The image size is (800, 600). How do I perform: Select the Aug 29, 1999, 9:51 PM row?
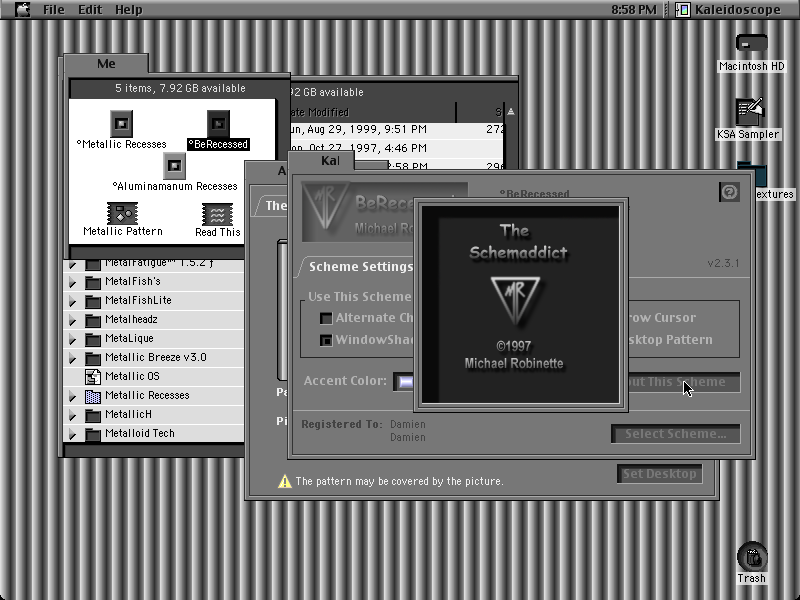tap(397, 130)
